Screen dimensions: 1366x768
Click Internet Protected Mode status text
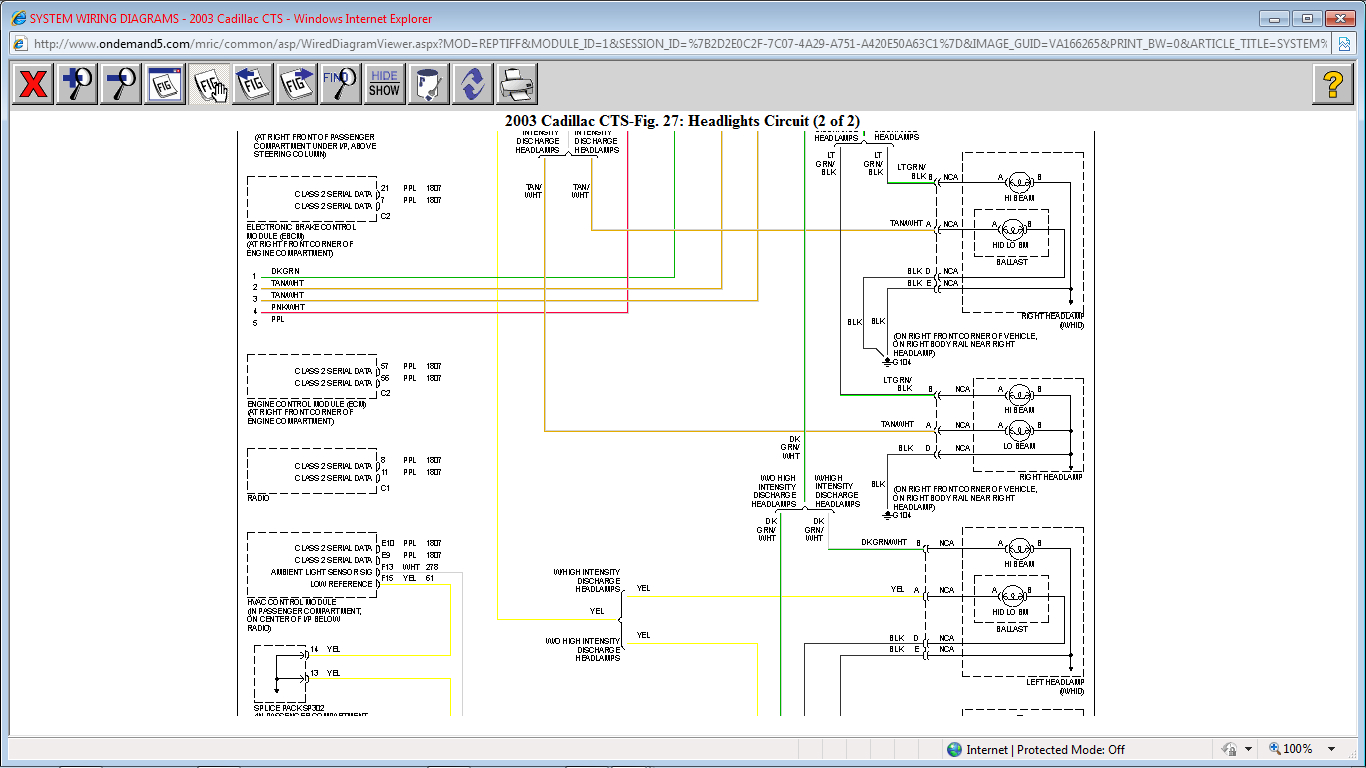[x=1045, y=749]
